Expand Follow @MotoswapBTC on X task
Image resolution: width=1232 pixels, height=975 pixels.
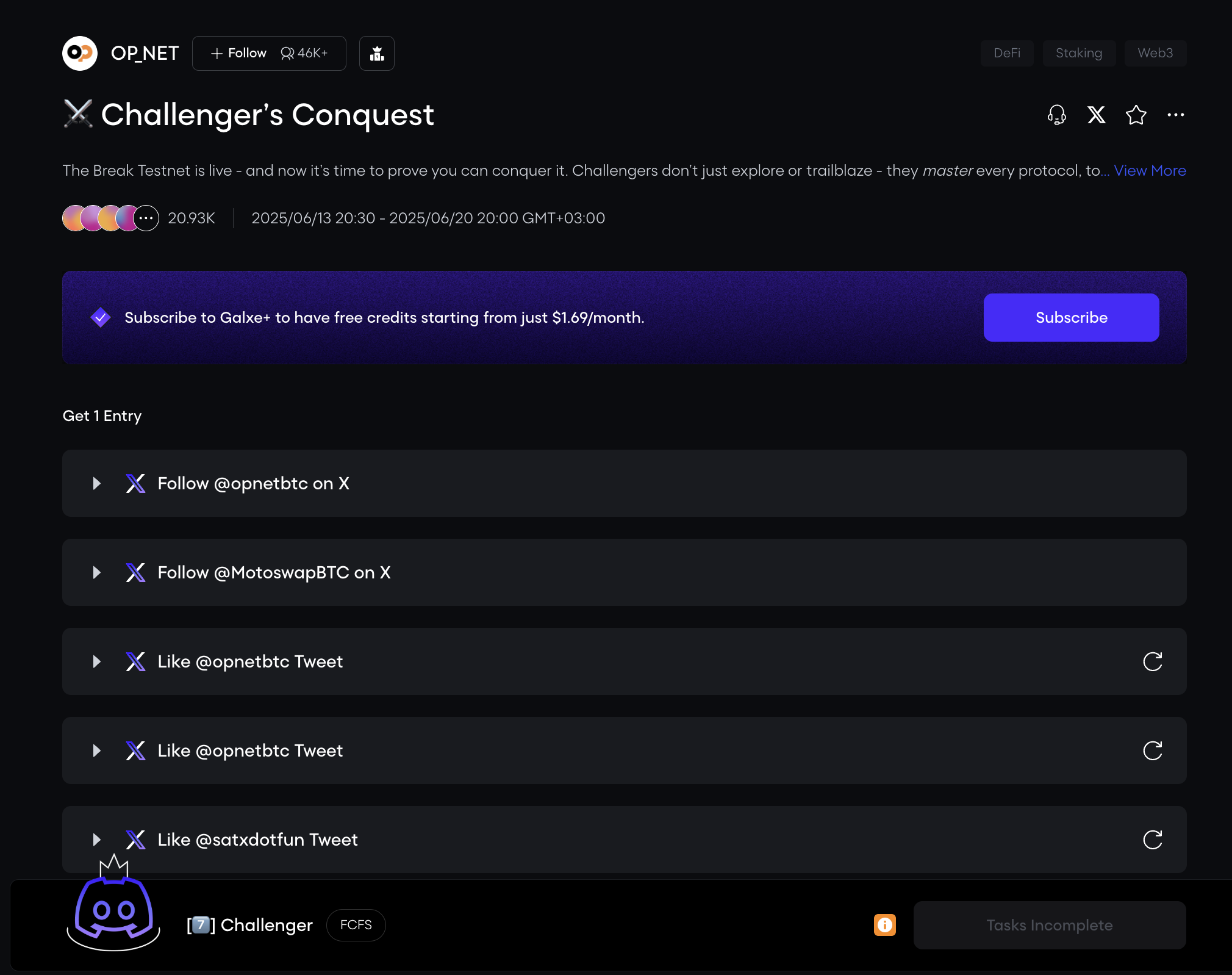pyautogui.click(x=96, y=573)
